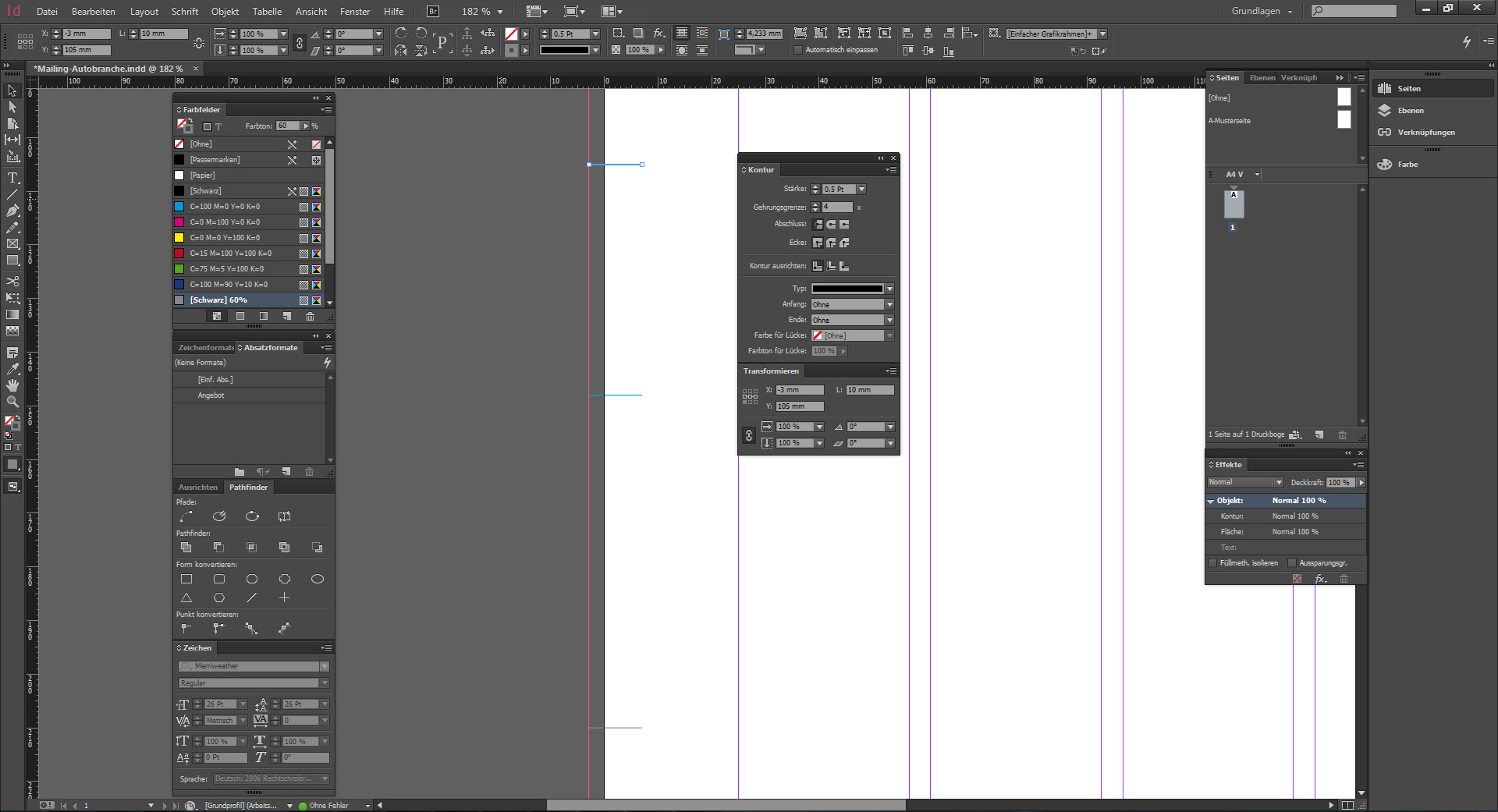The height and width of the screenshot is (812, 1498).
Task: Toggle the Aussparungsgr. checkbox
Action: [1292, 563]
